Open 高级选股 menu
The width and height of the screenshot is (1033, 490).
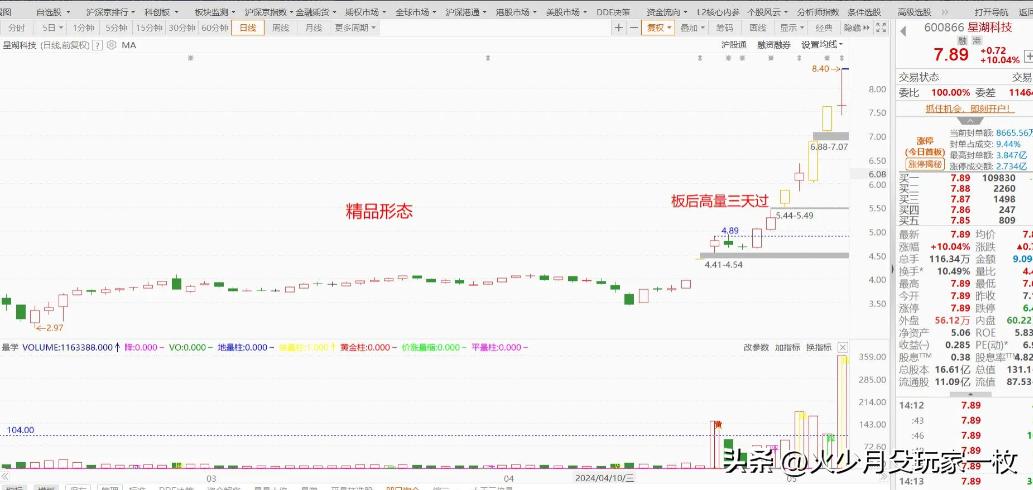pyautogui.click(x=914, y=12)
